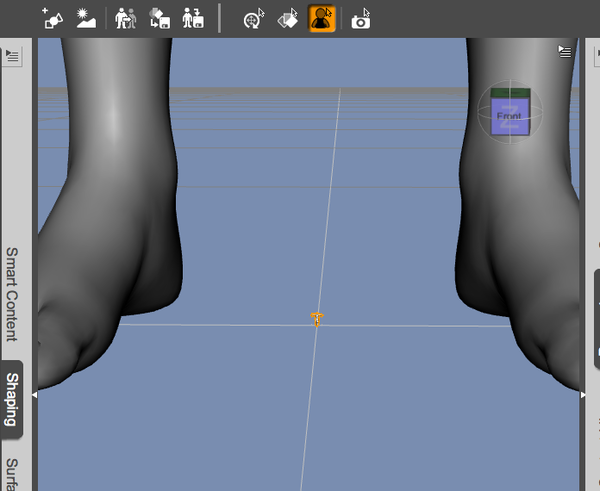This screenshot has height=491, width=600.
Task: Open the left pane options menu icon
Action: 12,56
